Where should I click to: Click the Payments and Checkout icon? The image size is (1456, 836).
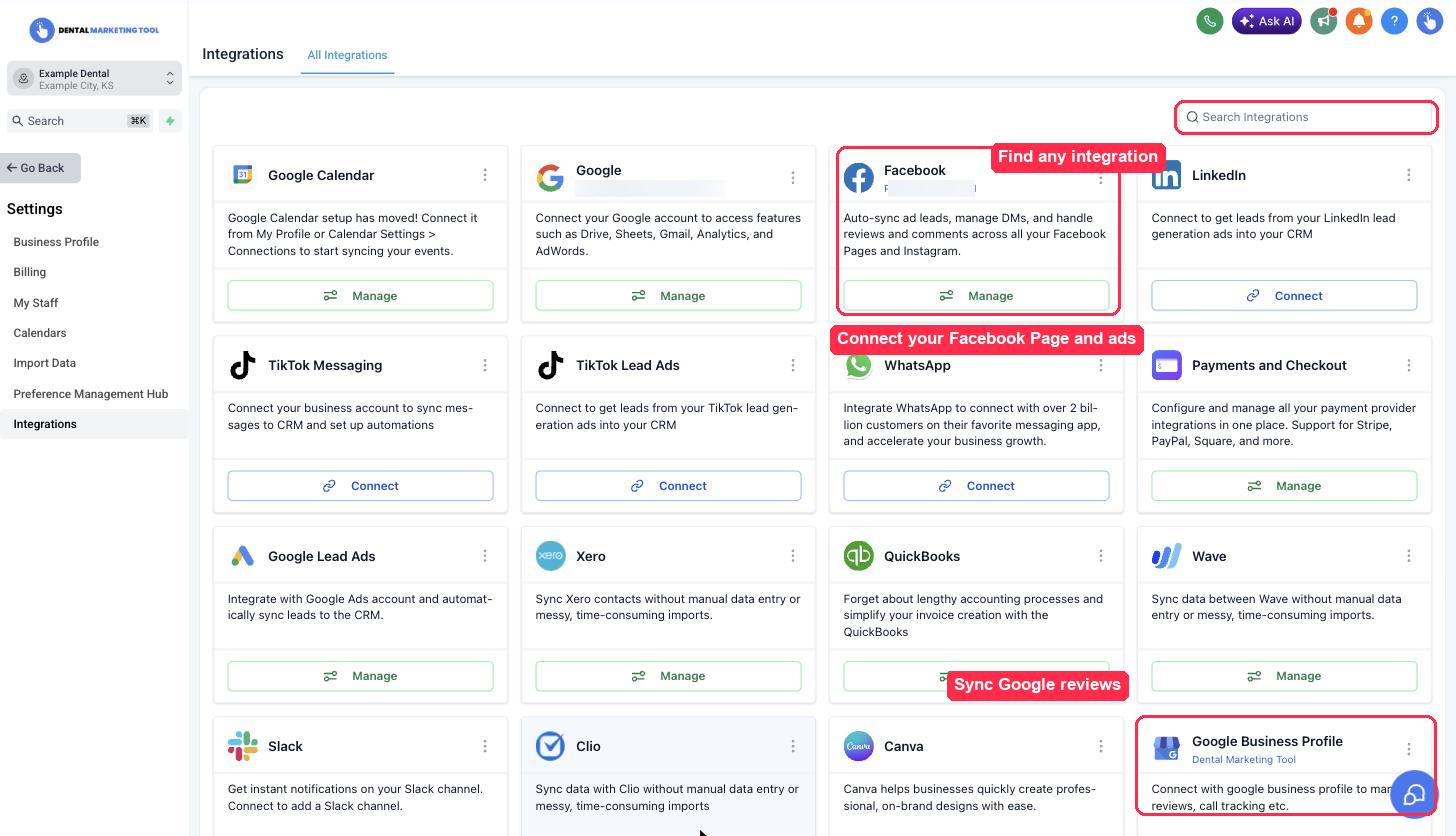(1166, 365)
